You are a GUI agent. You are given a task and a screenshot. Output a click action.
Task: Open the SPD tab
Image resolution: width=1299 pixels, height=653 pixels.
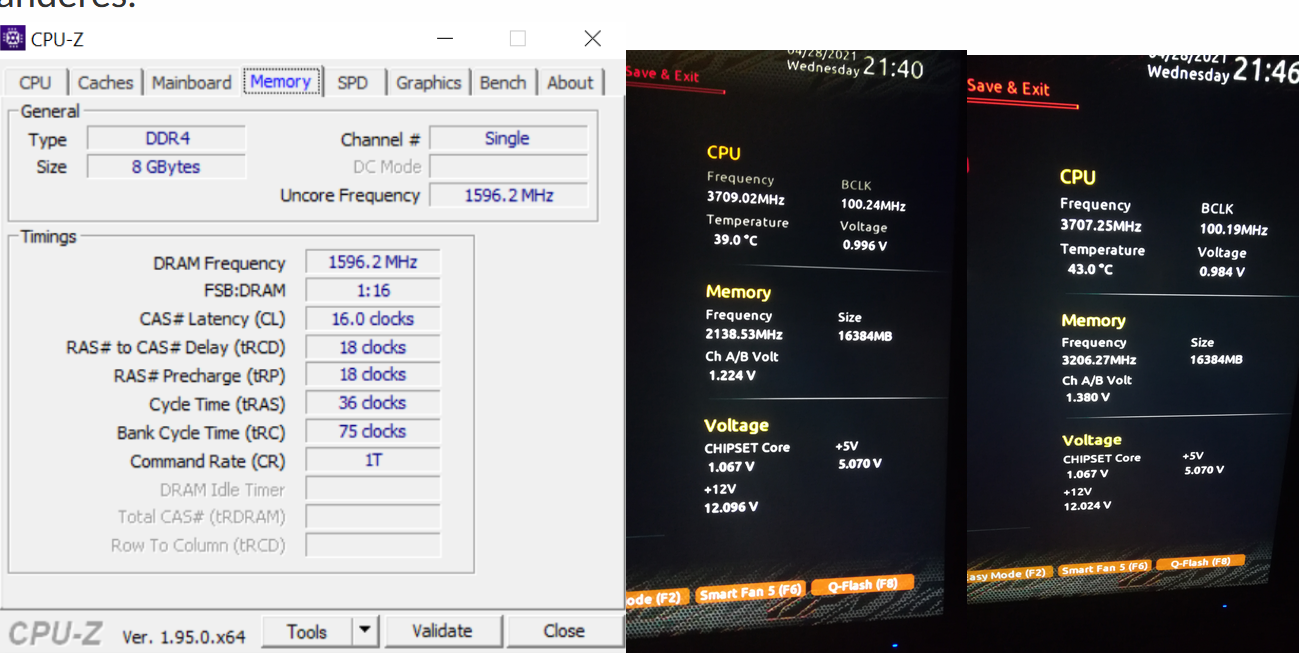[352, 83]
